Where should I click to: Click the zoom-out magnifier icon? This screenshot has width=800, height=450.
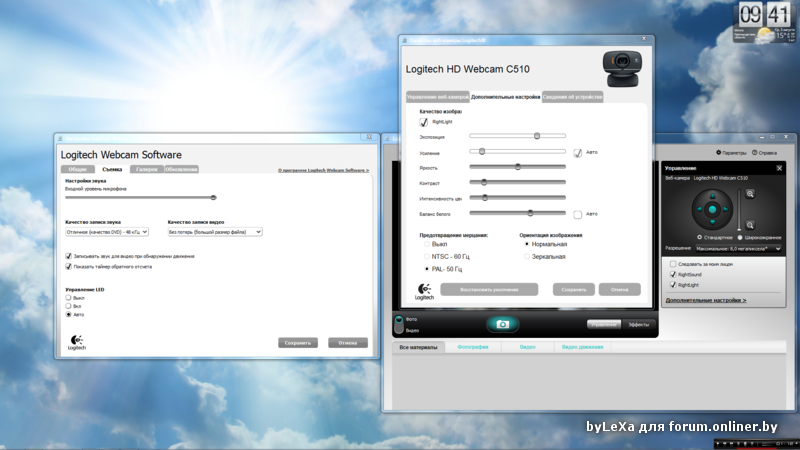coord(750,225)
